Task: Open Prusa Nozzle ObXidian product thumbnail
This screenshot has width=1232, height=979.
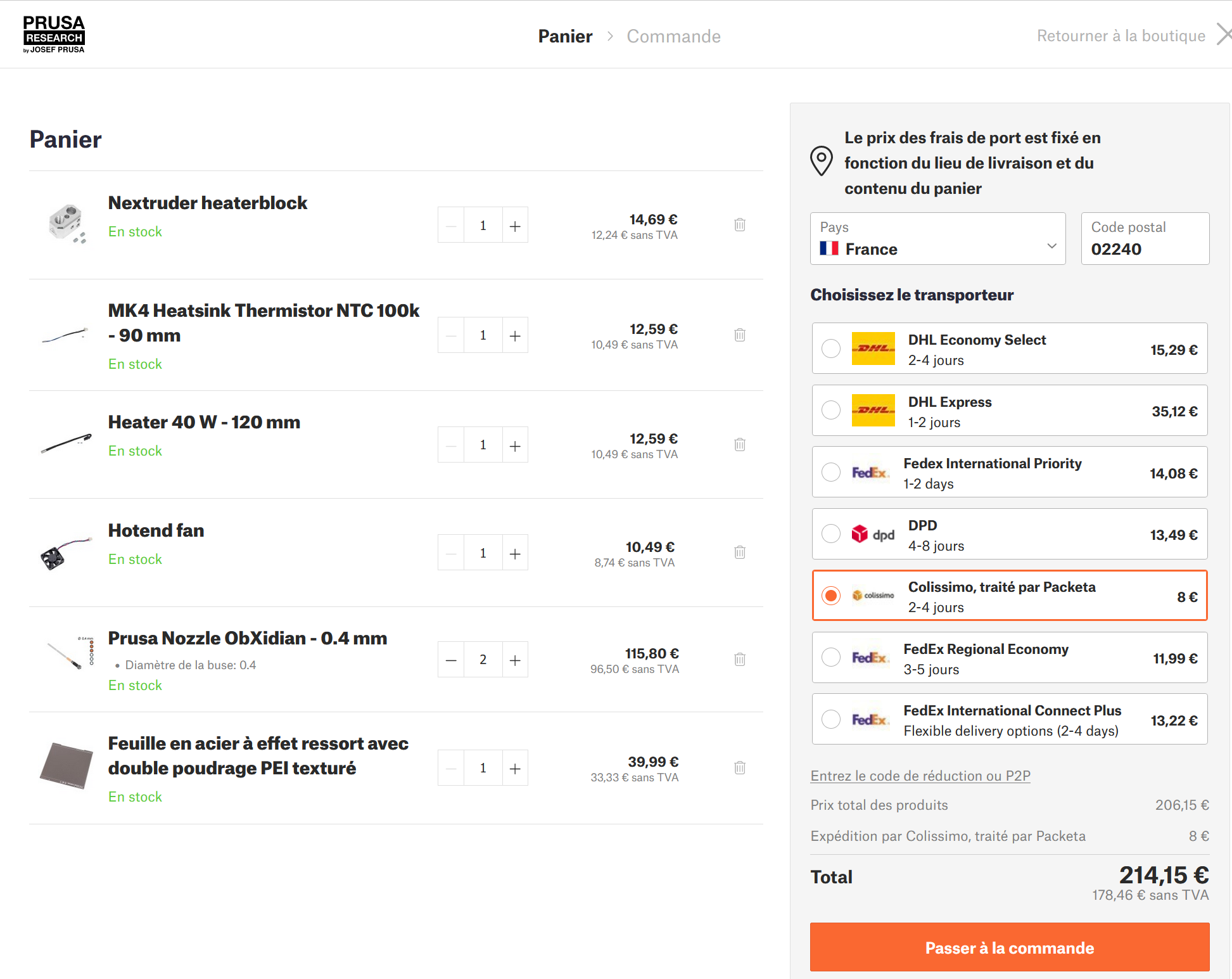Action: click(x=68, y=653)
